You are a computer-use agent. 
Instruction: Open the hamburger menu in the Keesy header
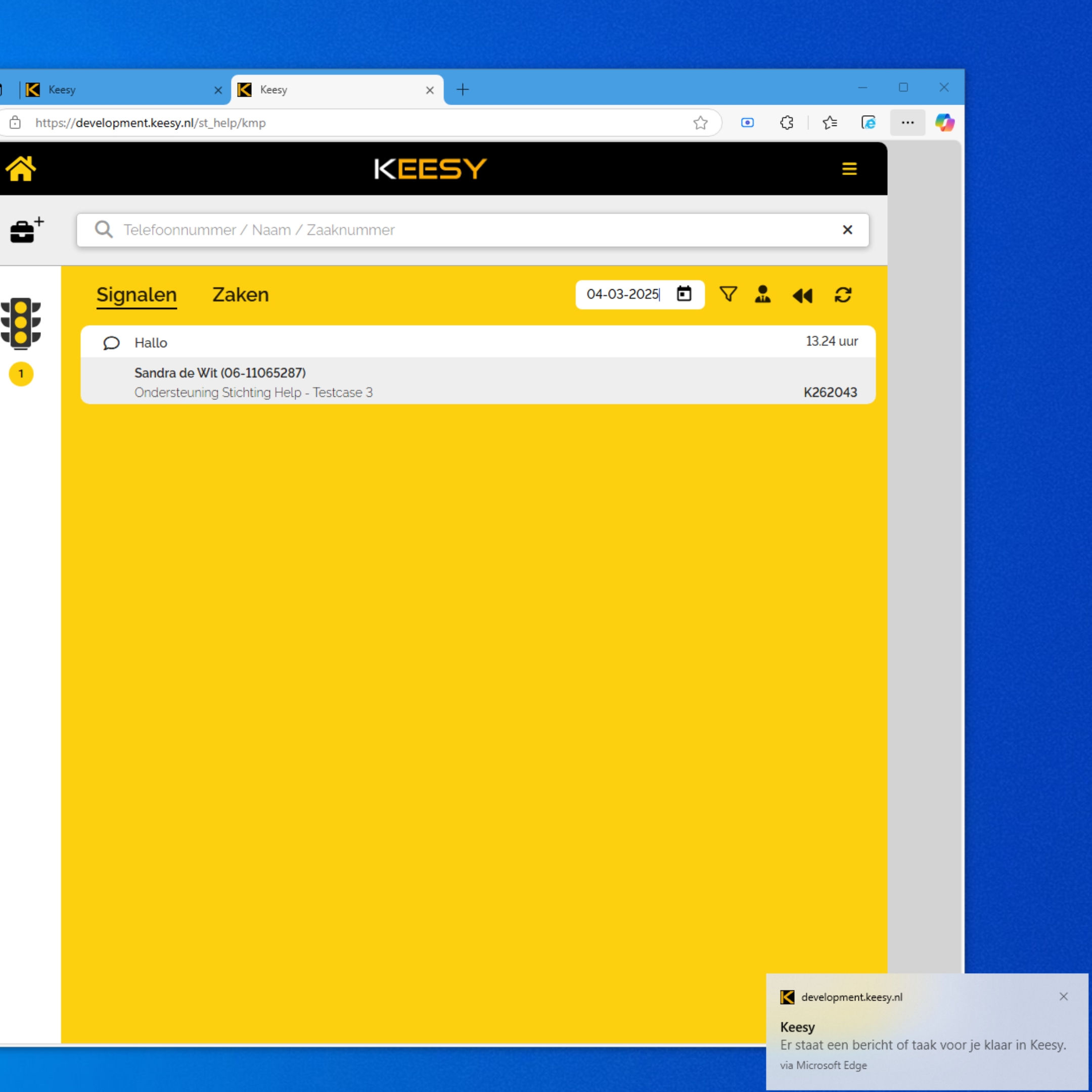849,168
